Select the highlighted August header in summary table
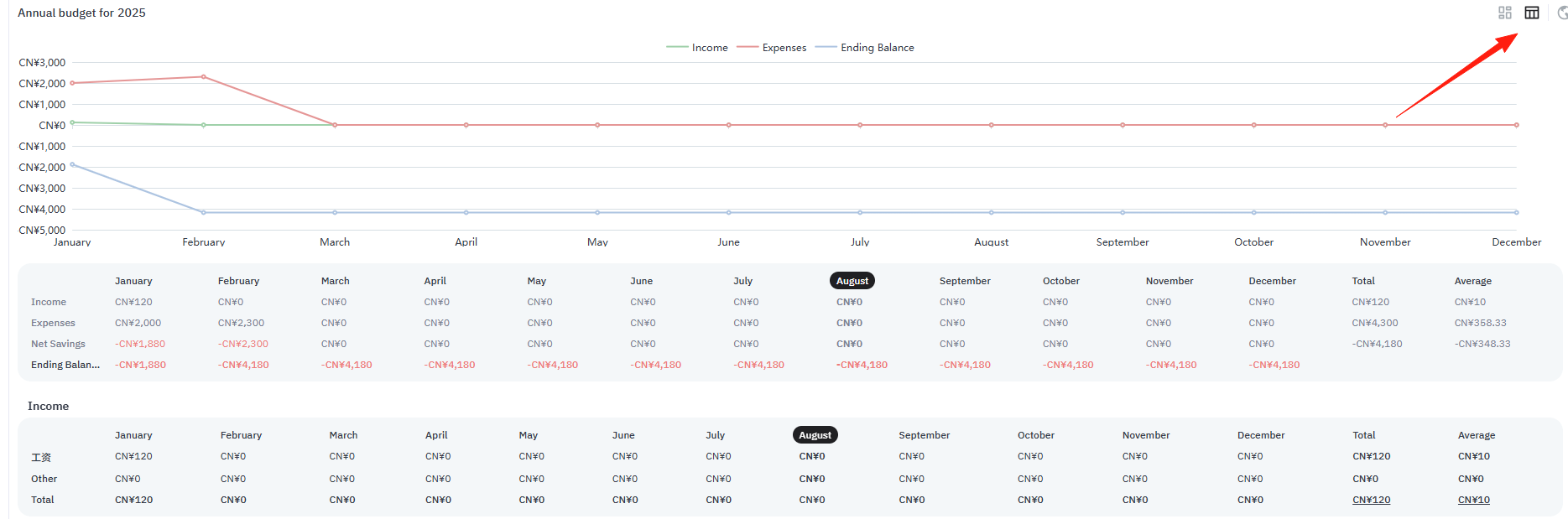The height and width of the screenshot is (519, 1568). (x=852, y=281)
